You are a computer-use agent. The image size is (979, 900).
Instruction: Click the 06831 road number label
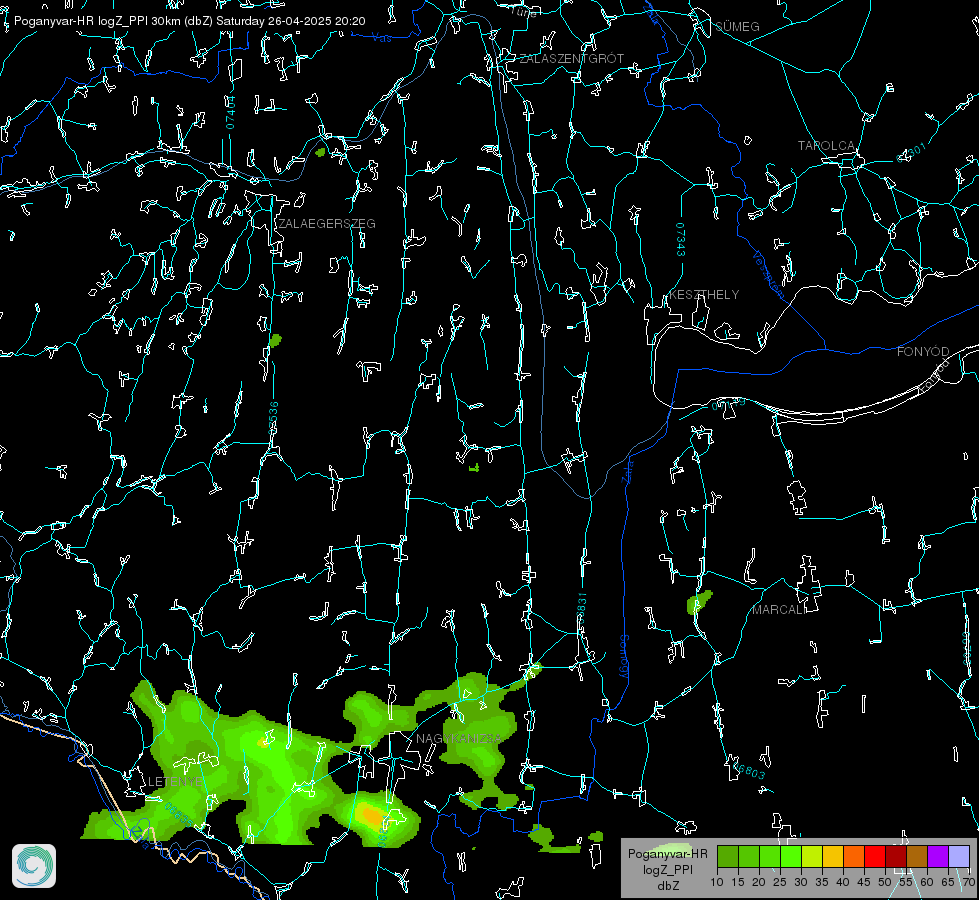581,610
